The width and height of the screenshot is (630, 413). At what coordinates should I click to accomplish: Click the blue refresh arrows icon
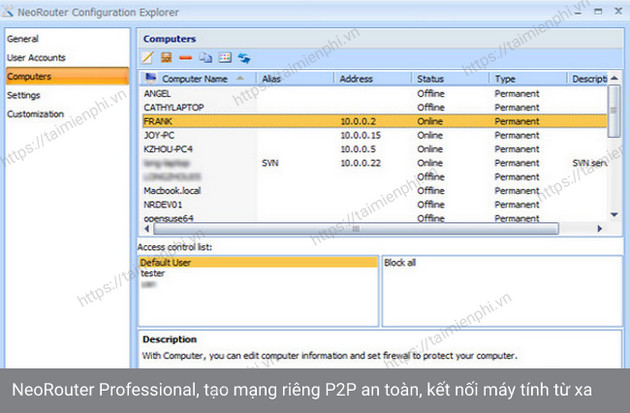[244, 58]
